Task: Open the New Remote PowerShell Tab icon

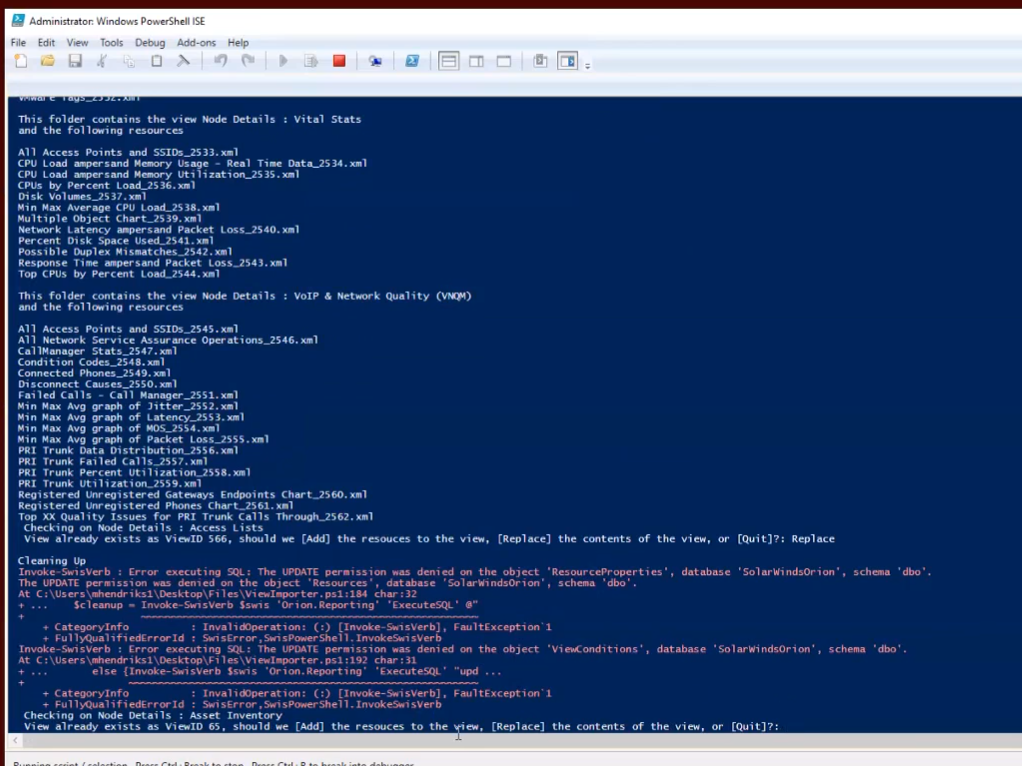Action: (375, 61)
